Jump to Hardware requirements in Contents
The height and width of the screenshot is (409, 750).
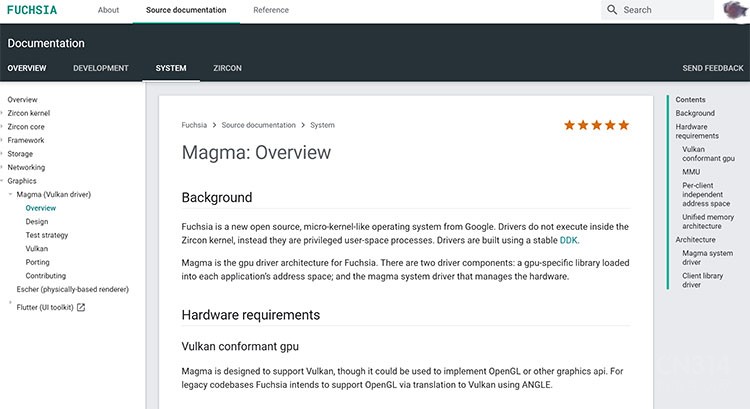coord(697,131)
